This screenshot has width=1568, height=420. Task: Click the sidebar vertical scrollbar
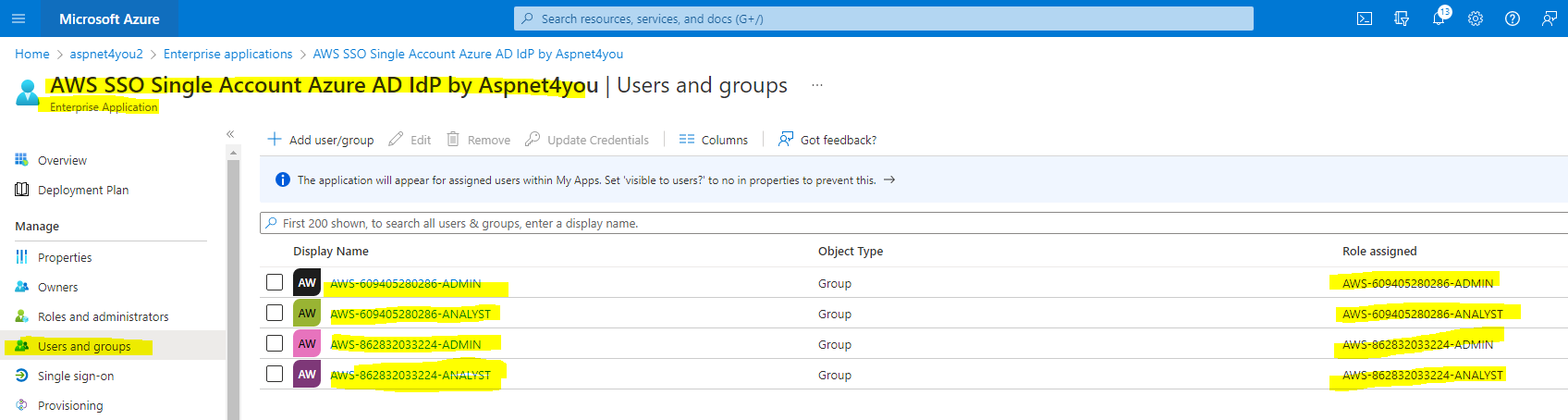tap(233, 289)
